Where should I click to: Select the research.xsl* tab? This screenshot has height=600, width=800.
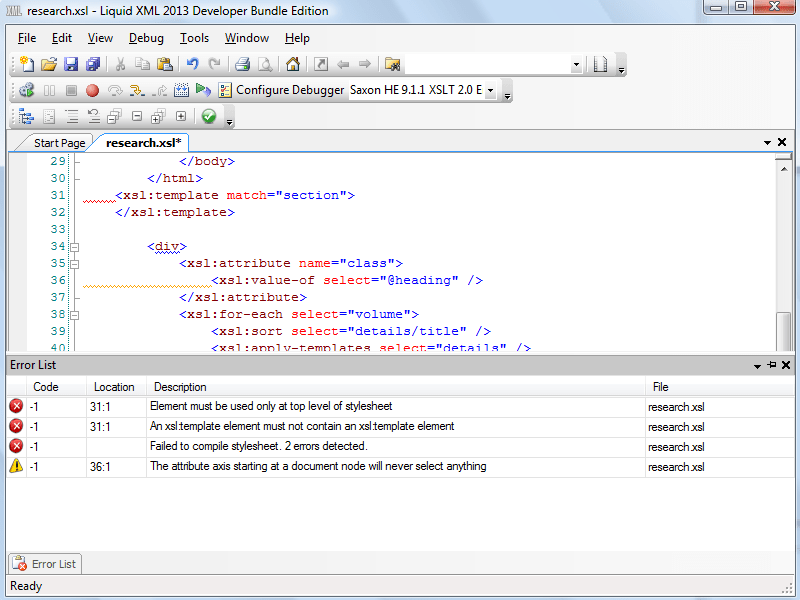(x=143, y=143)
